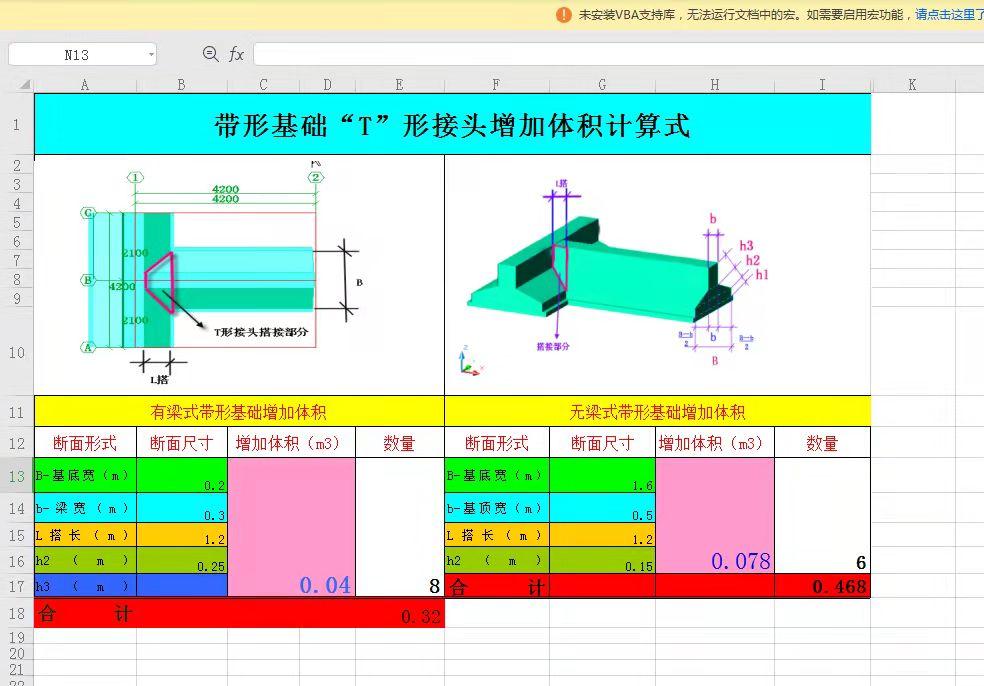Select the yellow header 有梁式带形基础增加体积

238,410
